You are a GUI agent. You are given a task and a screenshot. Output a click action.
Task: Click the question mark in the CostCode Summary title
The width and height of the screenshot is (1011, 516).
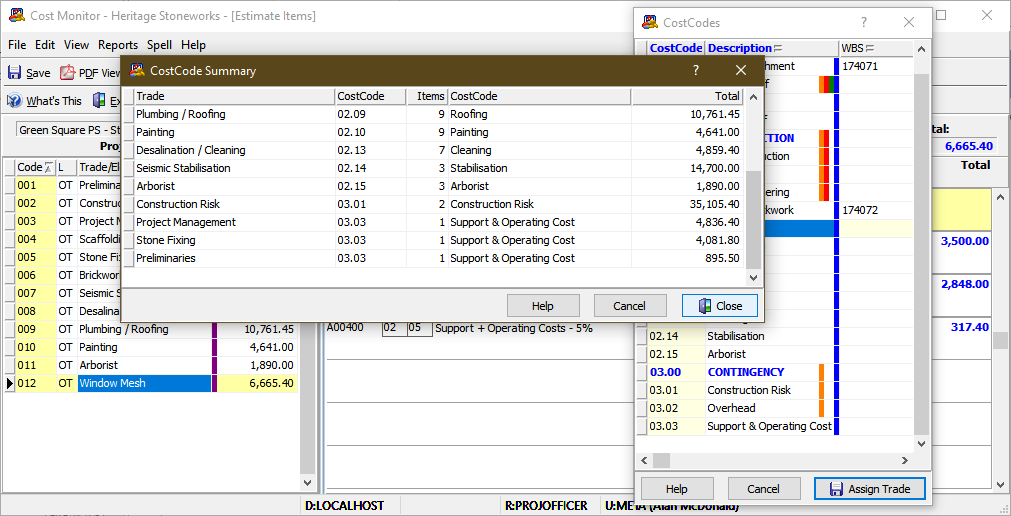(696, 70)
